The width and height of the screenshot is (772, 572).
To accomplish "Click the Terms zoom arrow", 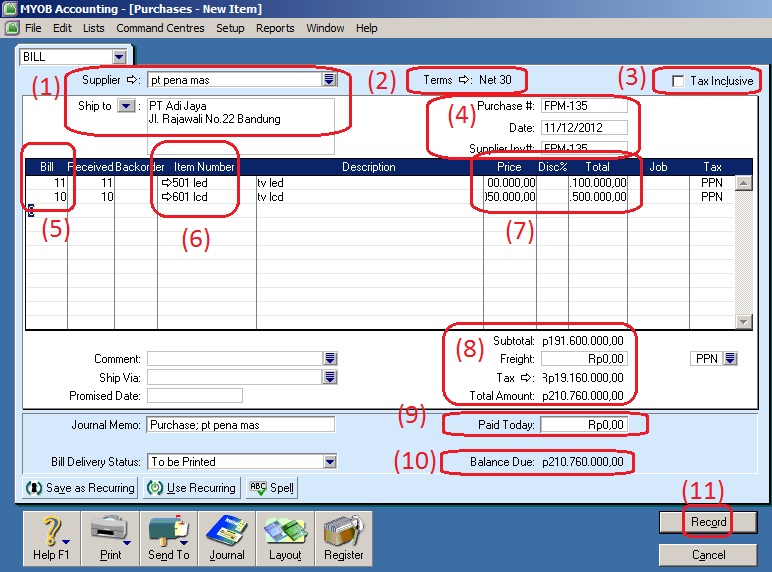I will click(464, 80).
